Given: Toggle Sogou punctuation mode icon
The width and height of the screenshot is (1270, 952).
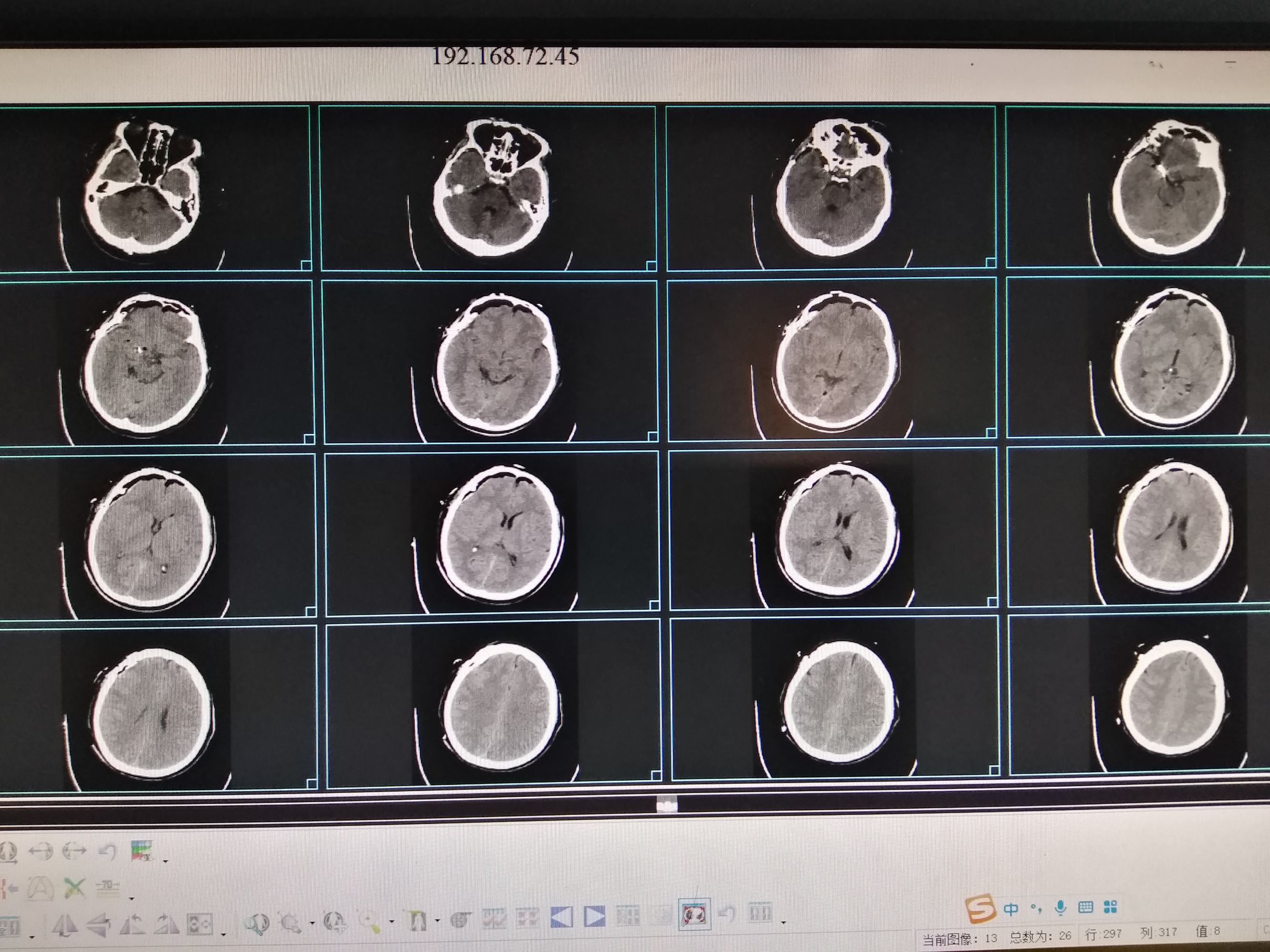Looking at the screenshot, I should tap(1036, 908).
